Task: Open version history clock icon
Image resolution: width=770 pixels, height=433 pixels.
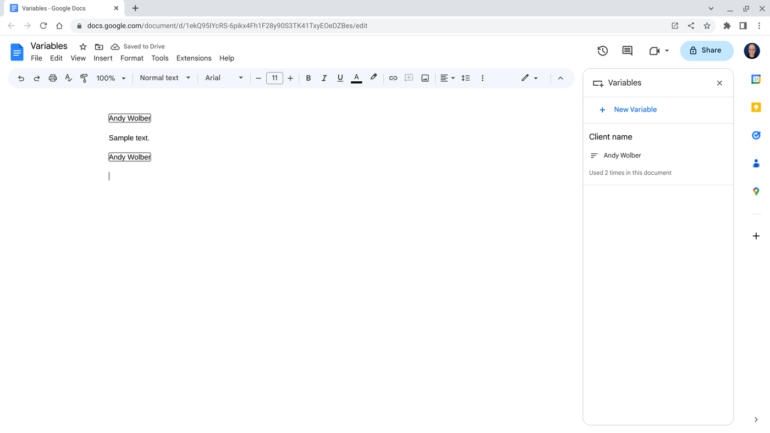Action: point(602,50)
